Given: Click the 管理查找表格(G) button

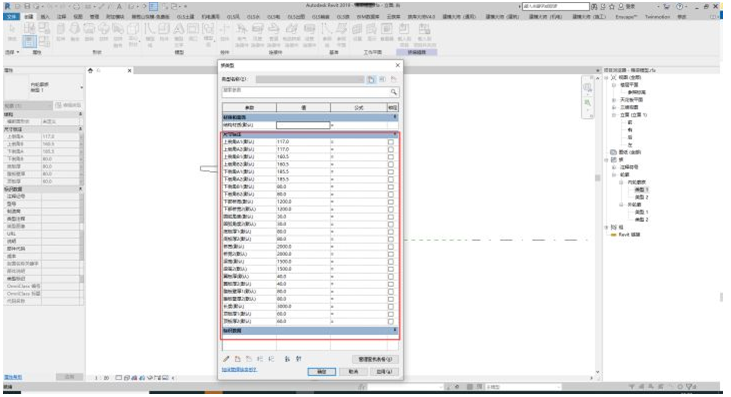Looking at the screenshot, I should coord(375,359).
